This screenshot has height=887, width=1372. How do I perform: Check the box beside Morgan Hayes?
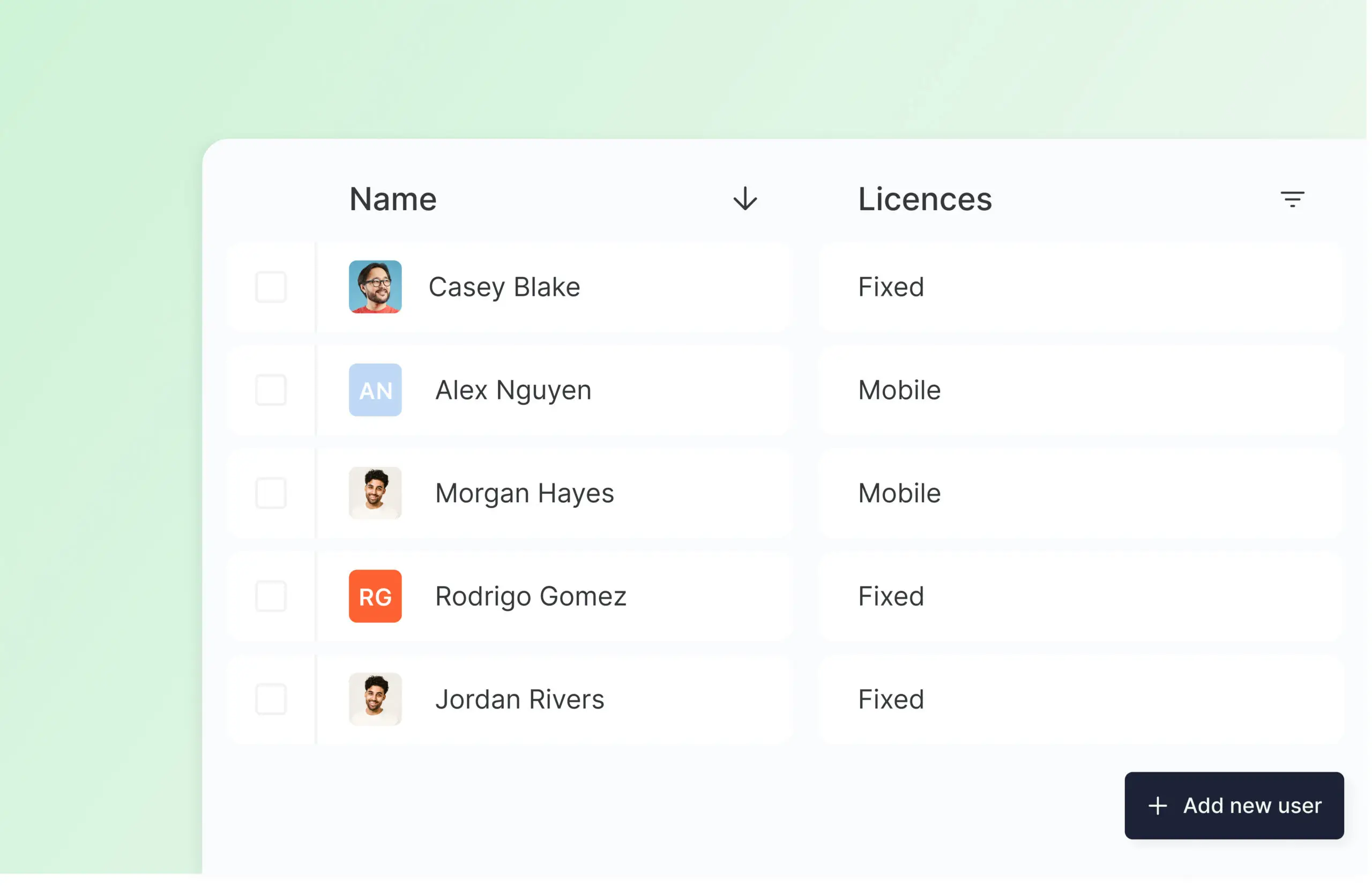coord(271,493)
